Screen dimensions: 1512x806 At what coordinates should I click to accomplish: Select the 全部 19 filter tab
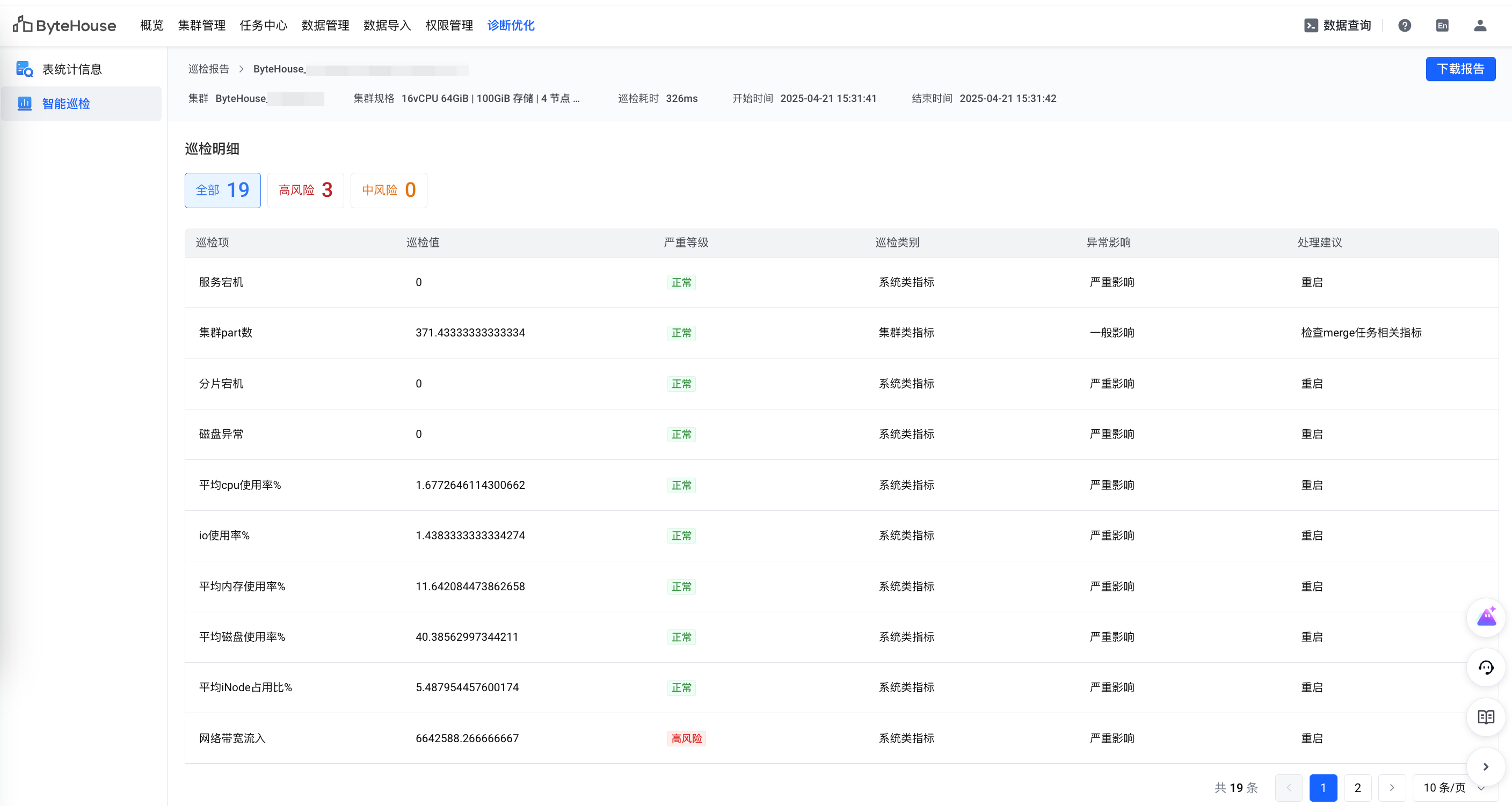pos(222,190)
